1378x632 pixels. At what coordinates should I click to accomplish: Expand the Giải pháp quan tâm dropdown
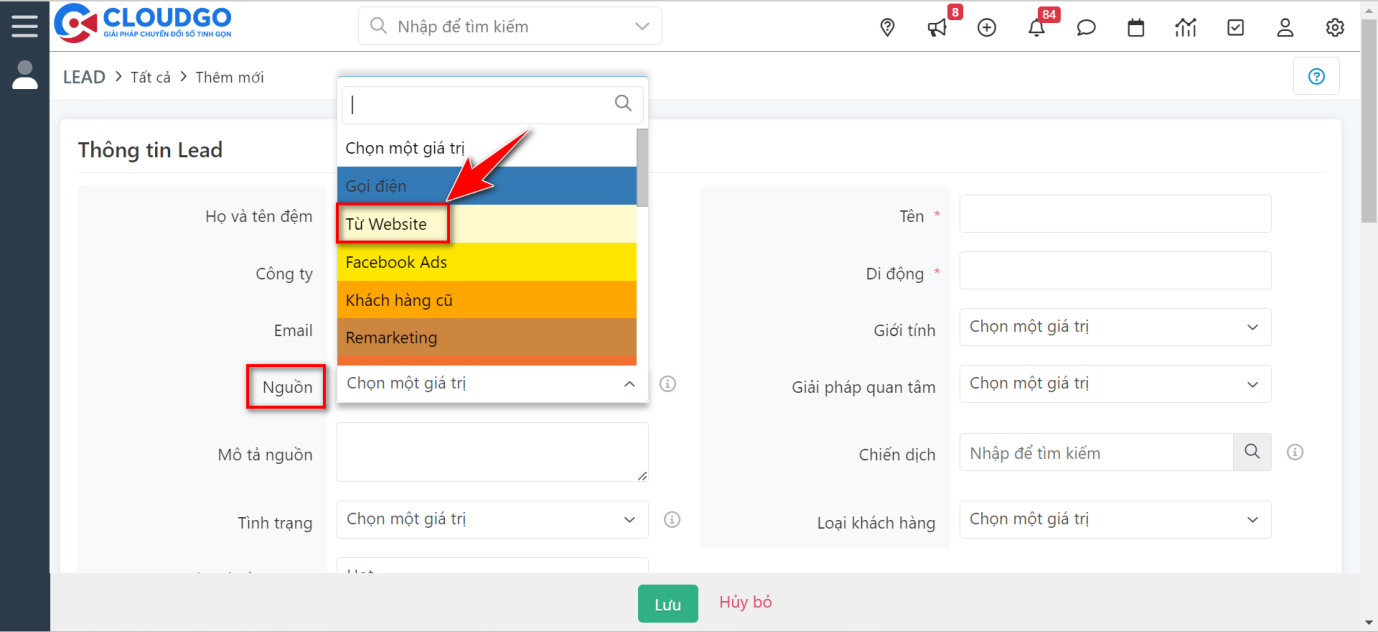(1114, 384)
